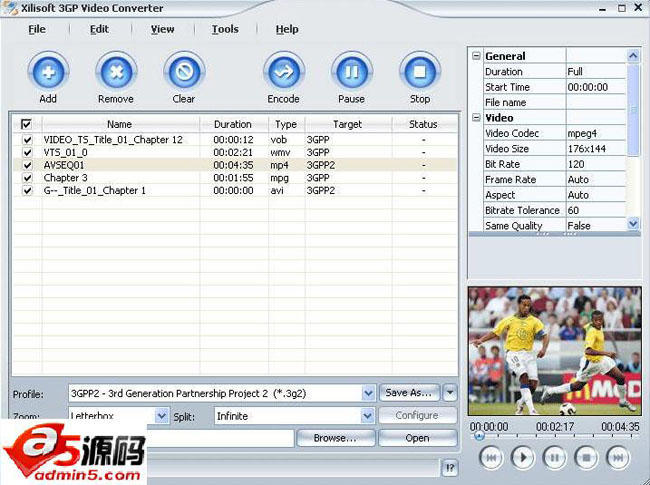Click the properties panel scroll up arrow
This screenshot has width=650, height=485.
[x=633, y=56]
